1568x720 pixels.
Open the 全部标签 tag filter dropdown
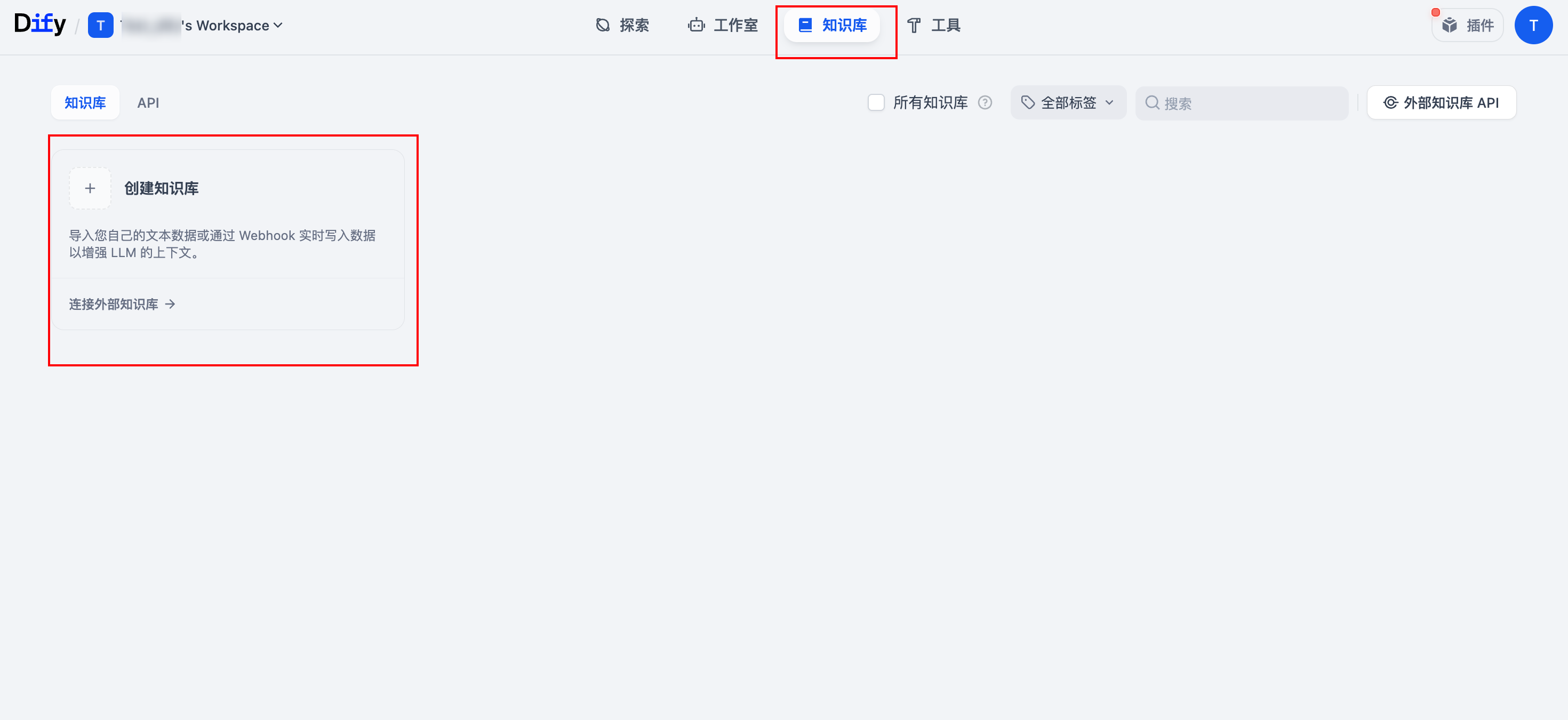click(1068, 102)
